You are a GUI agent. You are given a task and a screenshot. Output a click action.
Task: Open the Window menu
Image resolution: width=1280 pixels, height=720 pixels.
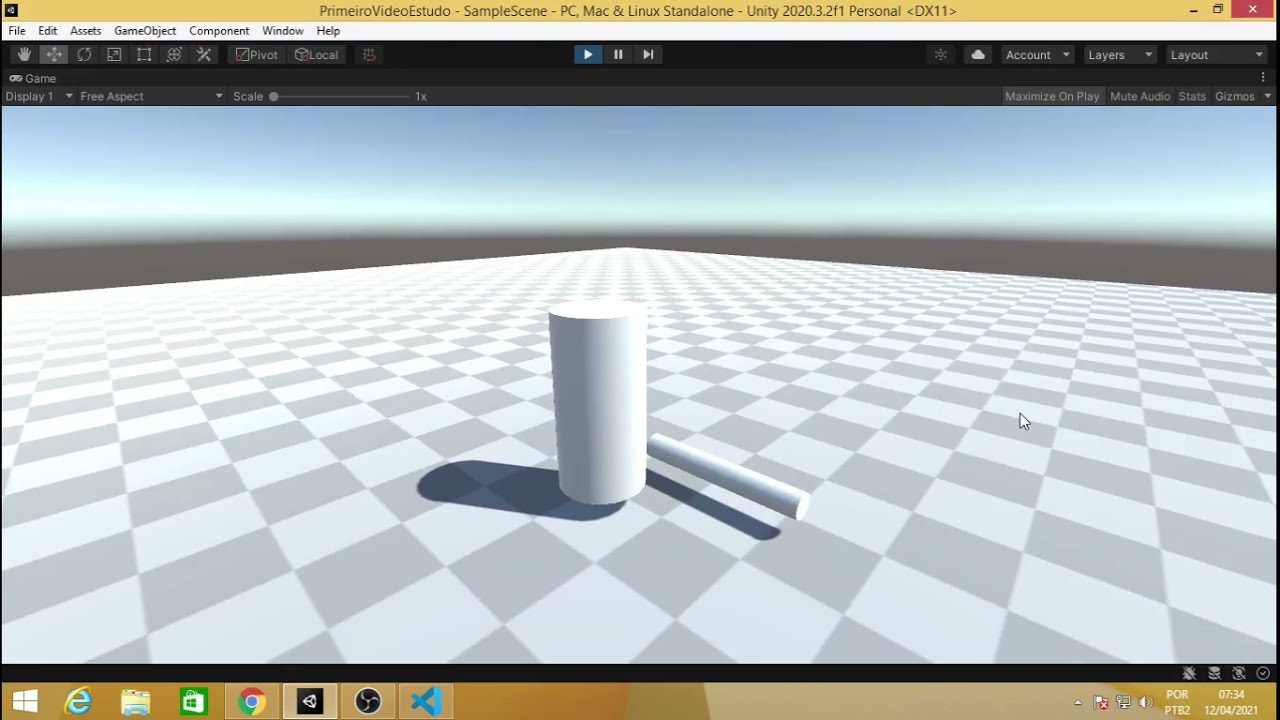click(283, 31)
